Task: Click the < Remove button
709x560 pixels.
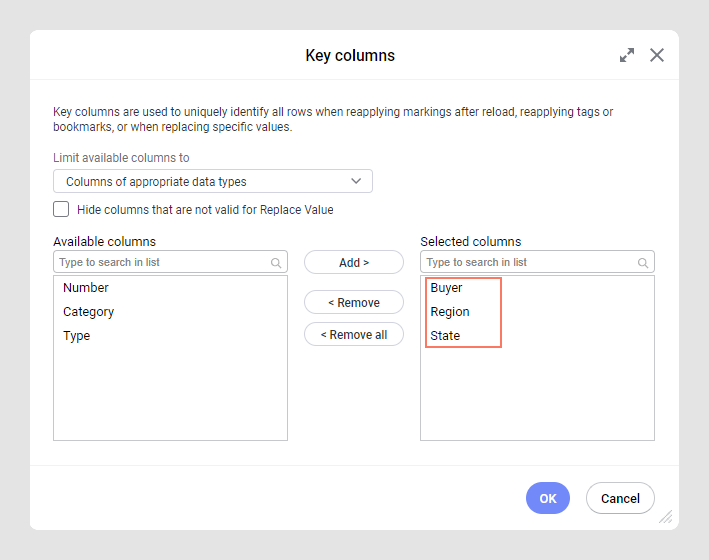Action: point(354,302)
